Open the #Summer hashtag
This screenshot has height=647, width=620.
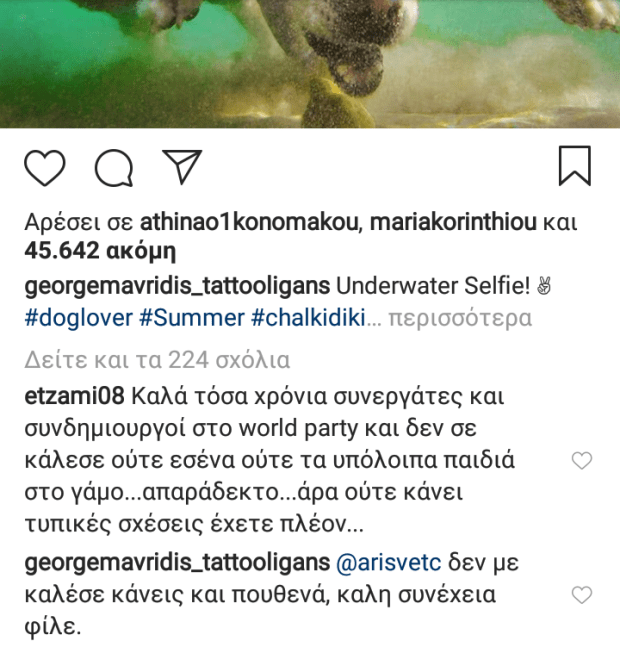(x=192, y=318)
